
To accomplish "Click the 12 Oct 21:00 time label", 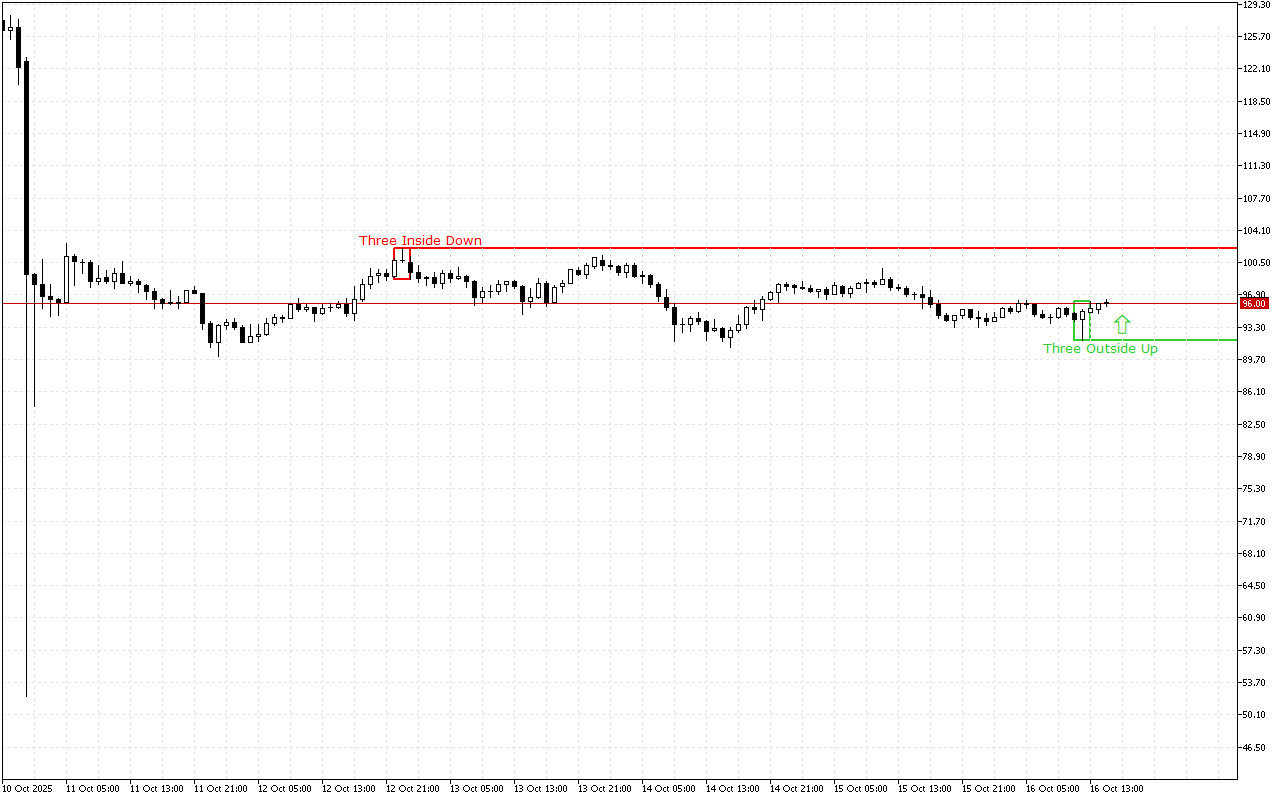I will pos(412,788).
